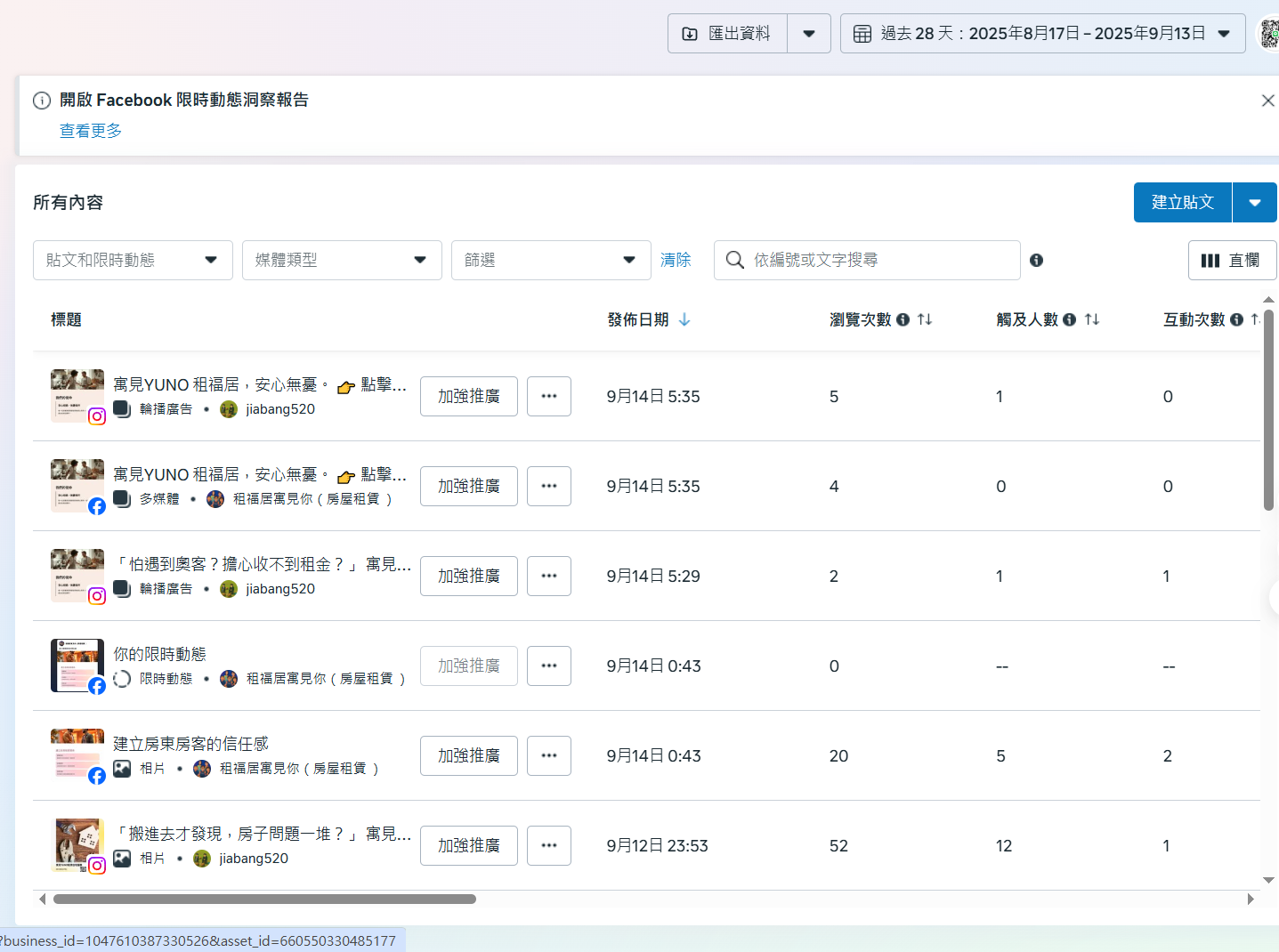Click the 發佈日期 descending sort arrow
This screenshot has width=1279, height=952.
pos(684,319)
